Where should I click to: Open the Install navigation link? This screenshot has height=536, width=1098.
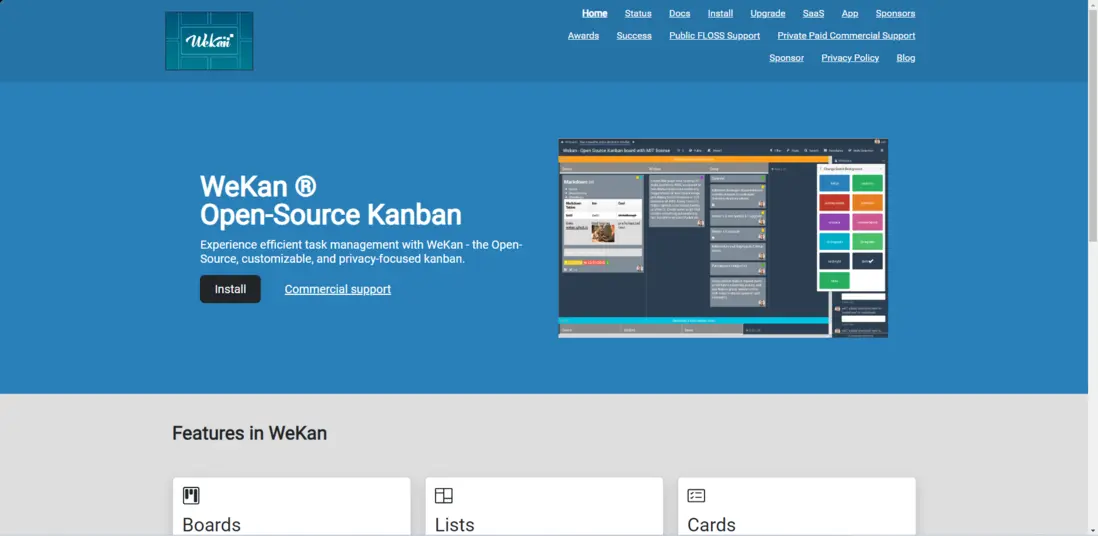pos(721,13)
